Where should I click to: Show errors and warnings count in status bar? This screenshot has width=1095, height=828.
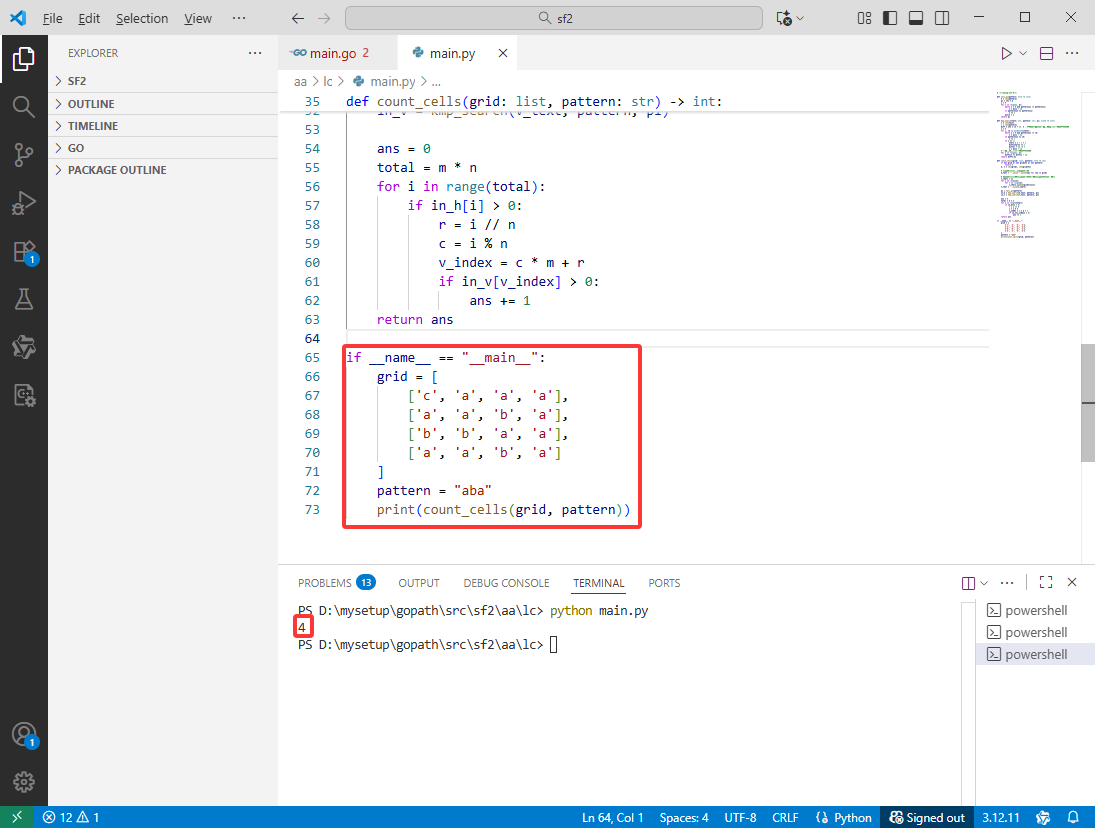pos(71,818)
